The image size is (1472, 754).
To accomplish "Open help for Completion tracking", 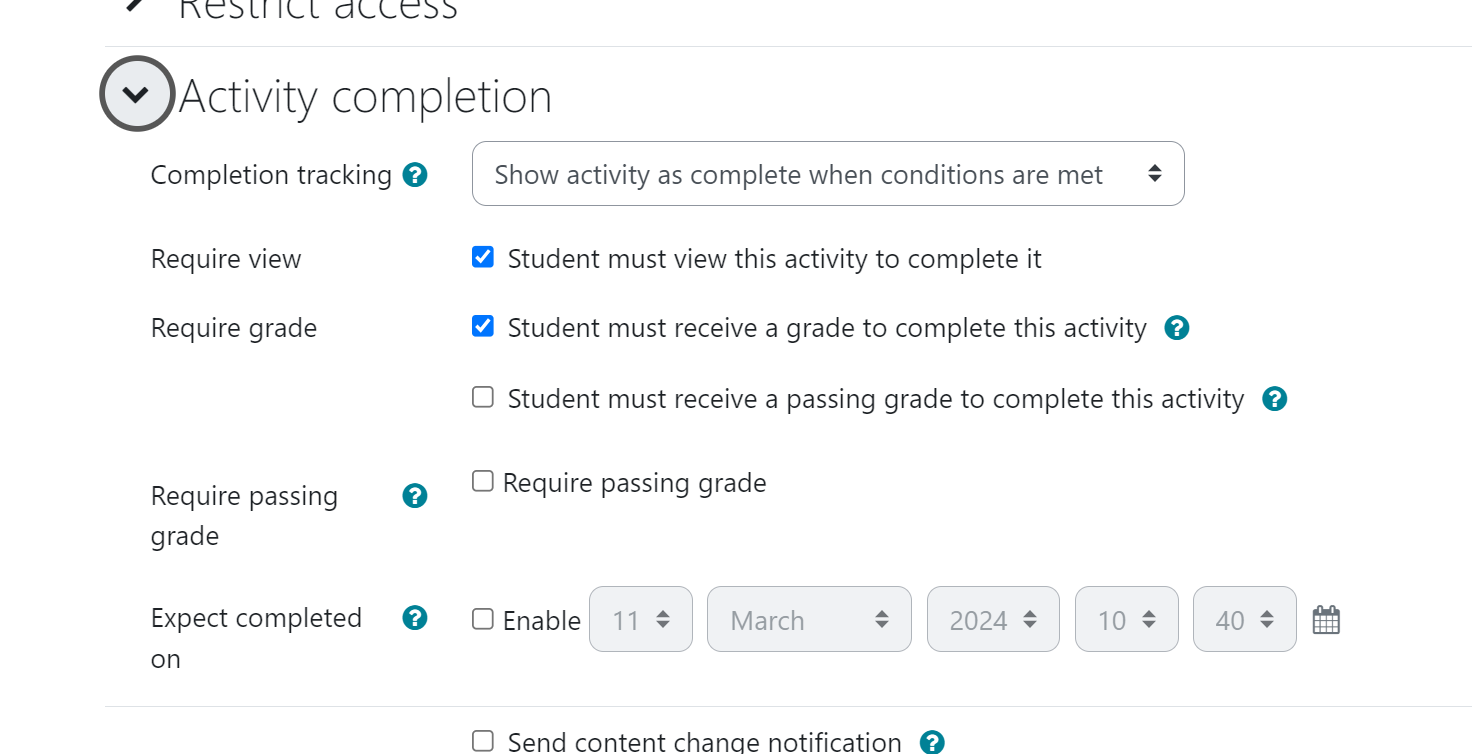I will click(415, 175).
